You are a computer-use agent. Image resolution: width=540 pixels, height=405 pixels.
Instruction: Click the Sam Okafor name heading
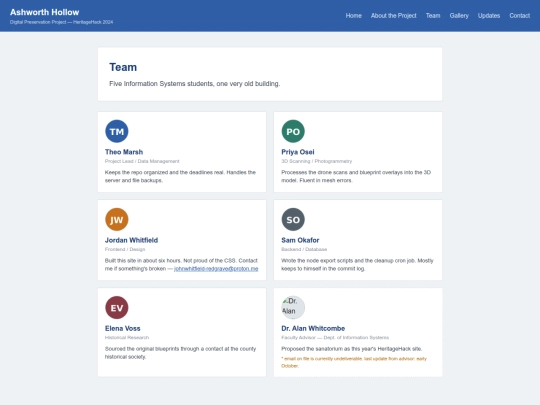coord(300,240)
